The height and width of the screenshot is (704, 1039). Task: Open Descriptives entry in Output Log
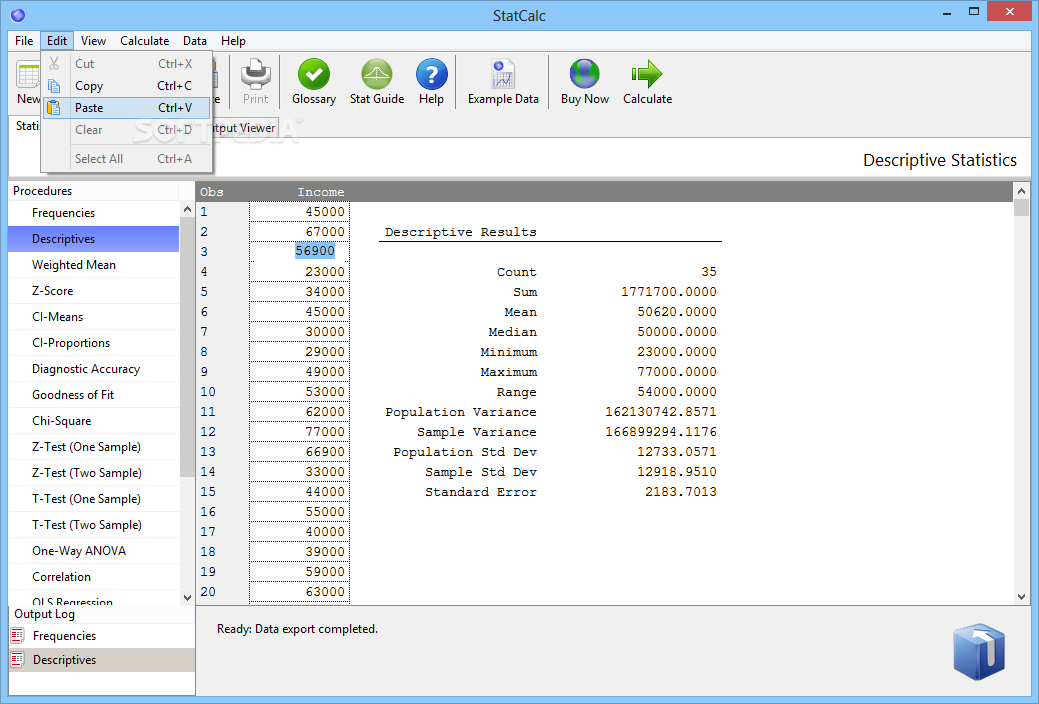tap(101, 660)
